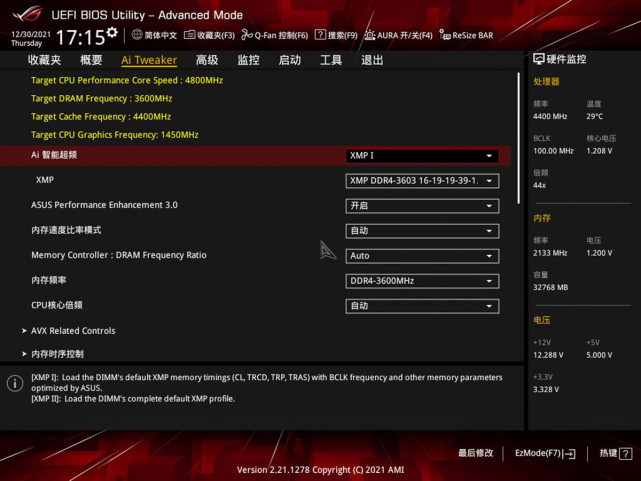Open the 内存速度比率模式 dropdown
This screenshot has width=641, height=481.
(422, 230)
